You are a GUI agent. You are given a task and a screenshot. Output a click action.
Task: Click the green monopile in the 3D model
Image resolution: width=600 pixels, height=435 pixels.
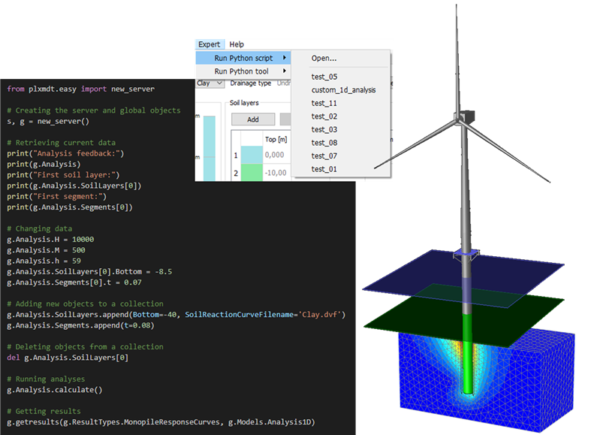click(468, 354)
